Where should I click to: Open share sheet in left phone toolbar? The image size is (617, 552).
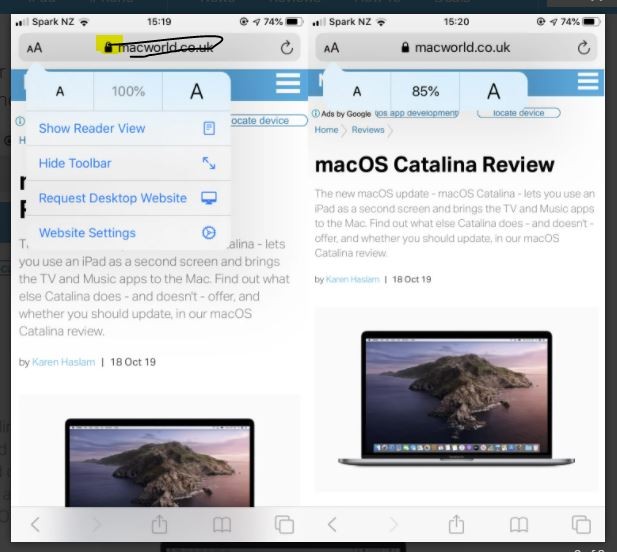click(x=159, y=524)
